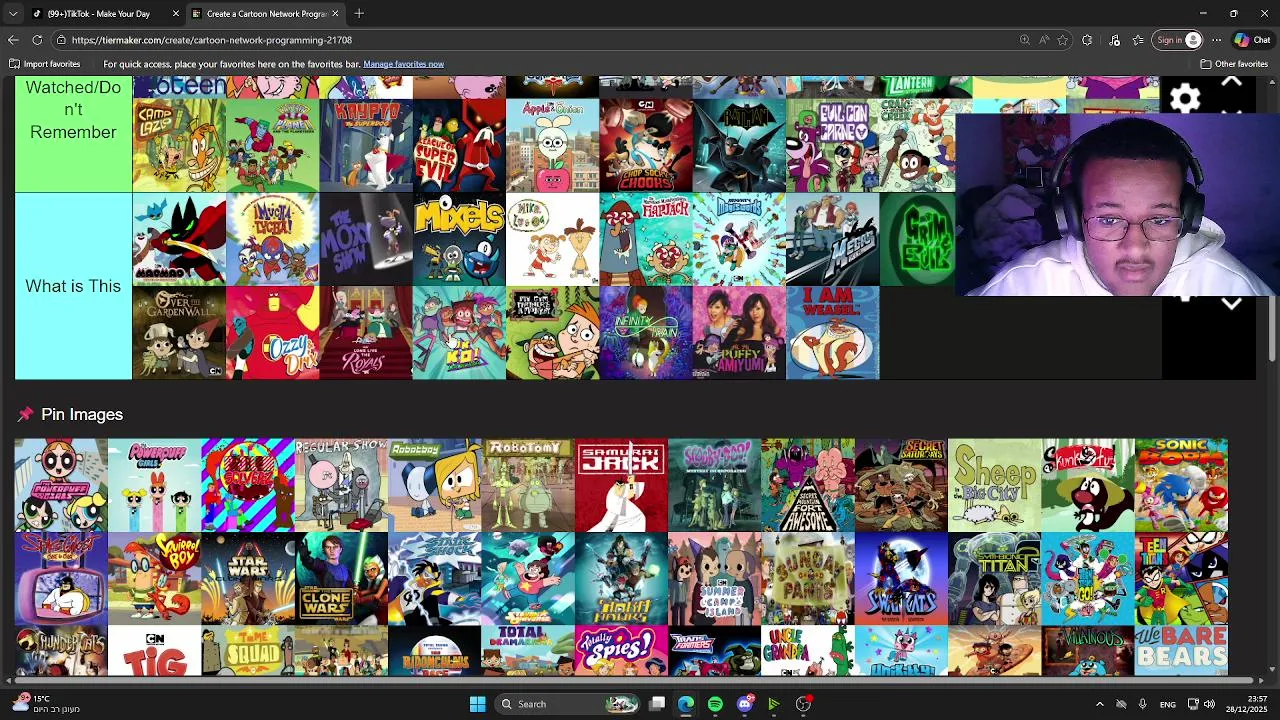Click the Sign in profile button
This screenshot has height=720, width=1280.
(x=1178, y=40)
